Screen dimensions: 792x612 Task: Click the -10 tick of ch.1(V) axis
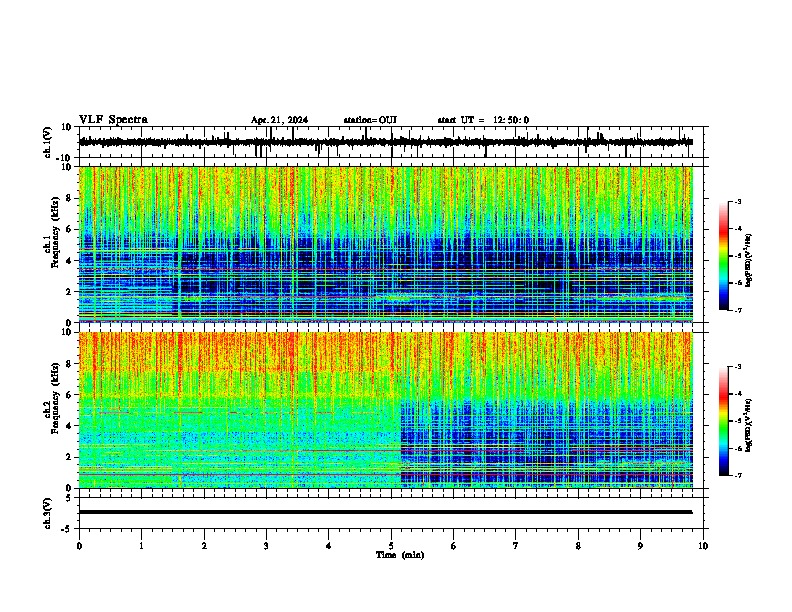[65, 158]
